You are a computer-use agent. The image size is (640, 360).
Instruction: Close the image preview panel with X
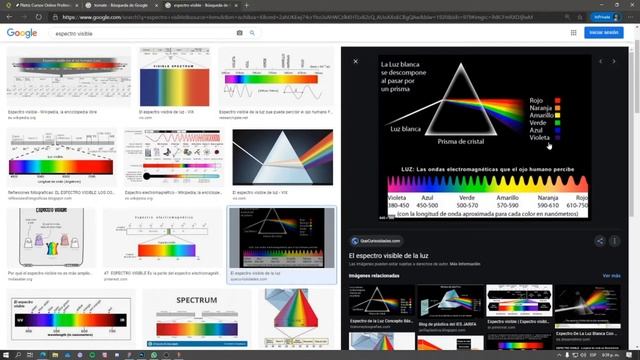point(356,61)
